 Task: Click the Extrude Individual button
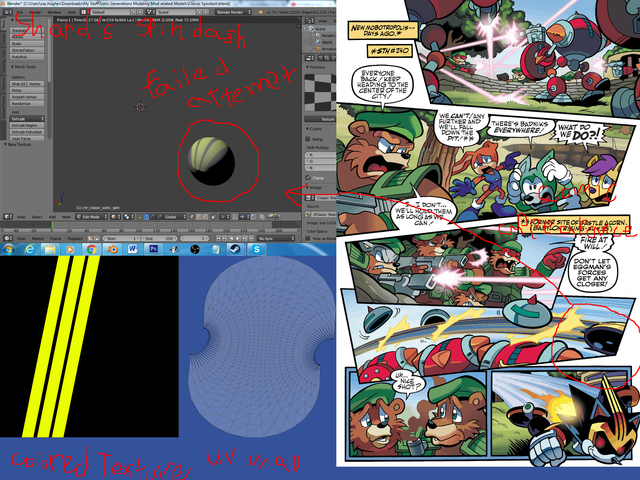point(27,132)
